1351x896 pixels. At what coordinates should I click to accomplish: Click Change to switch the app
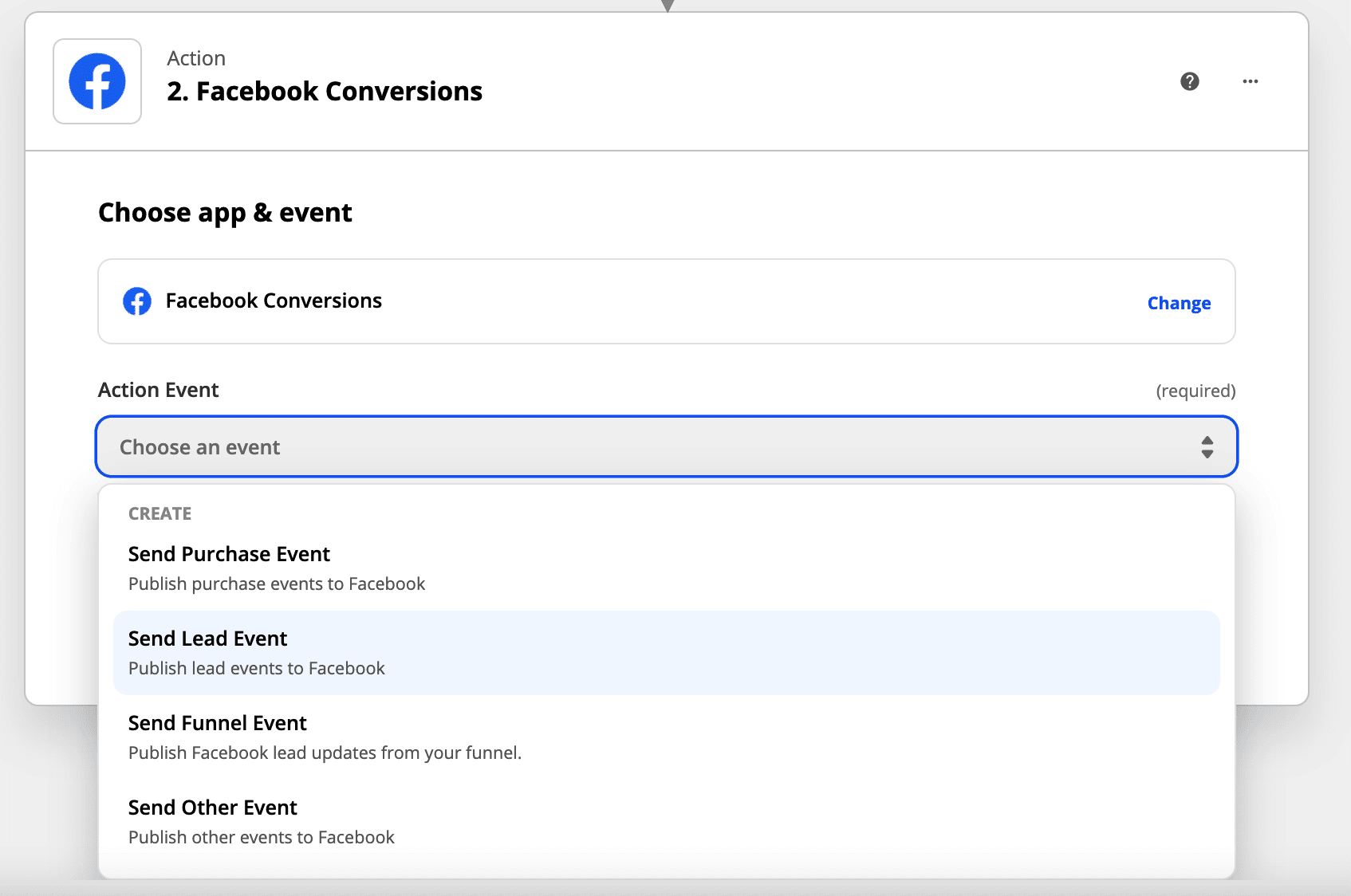click(1179, 303)
